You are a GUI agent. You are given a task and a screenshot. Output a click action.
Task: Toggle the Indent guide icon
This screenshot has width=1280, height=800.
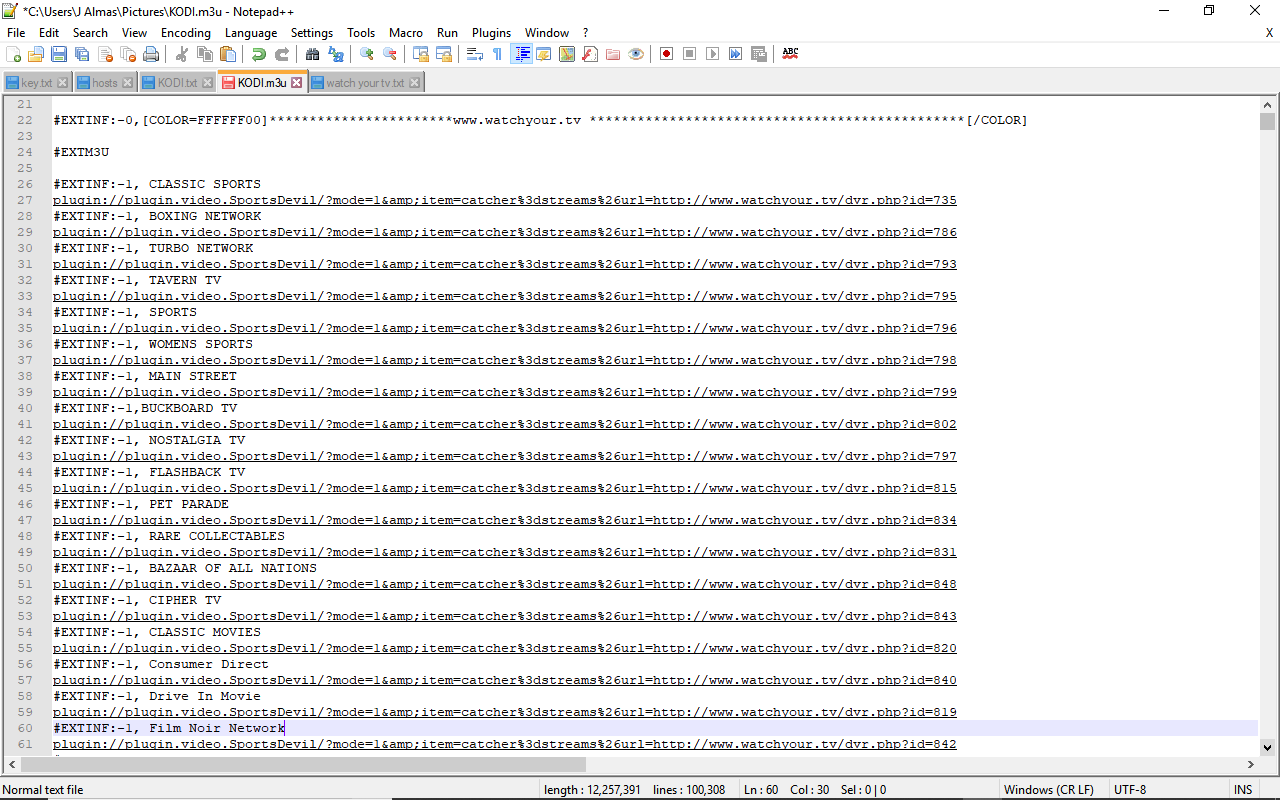(521, 54)
